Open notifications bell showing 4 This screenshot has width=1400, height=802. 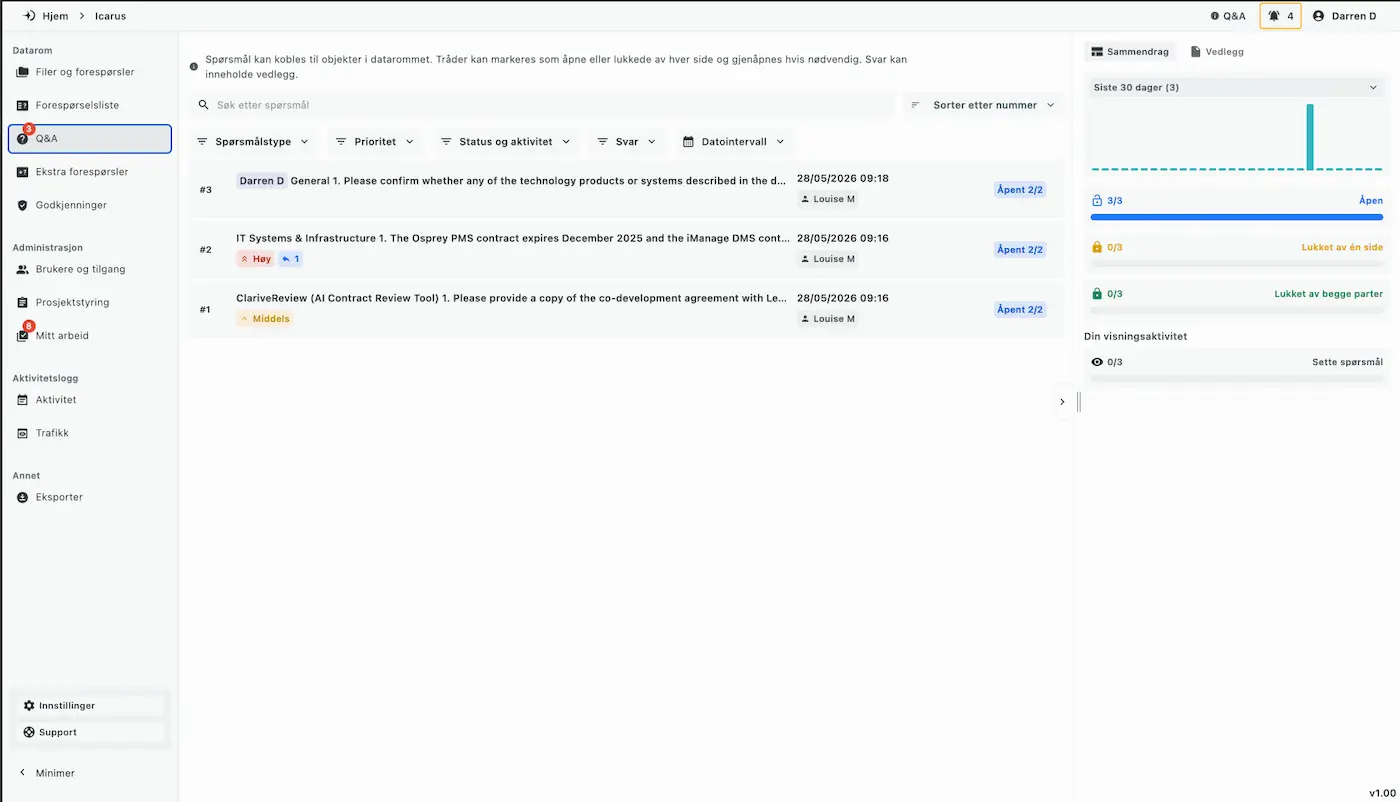1280,16
